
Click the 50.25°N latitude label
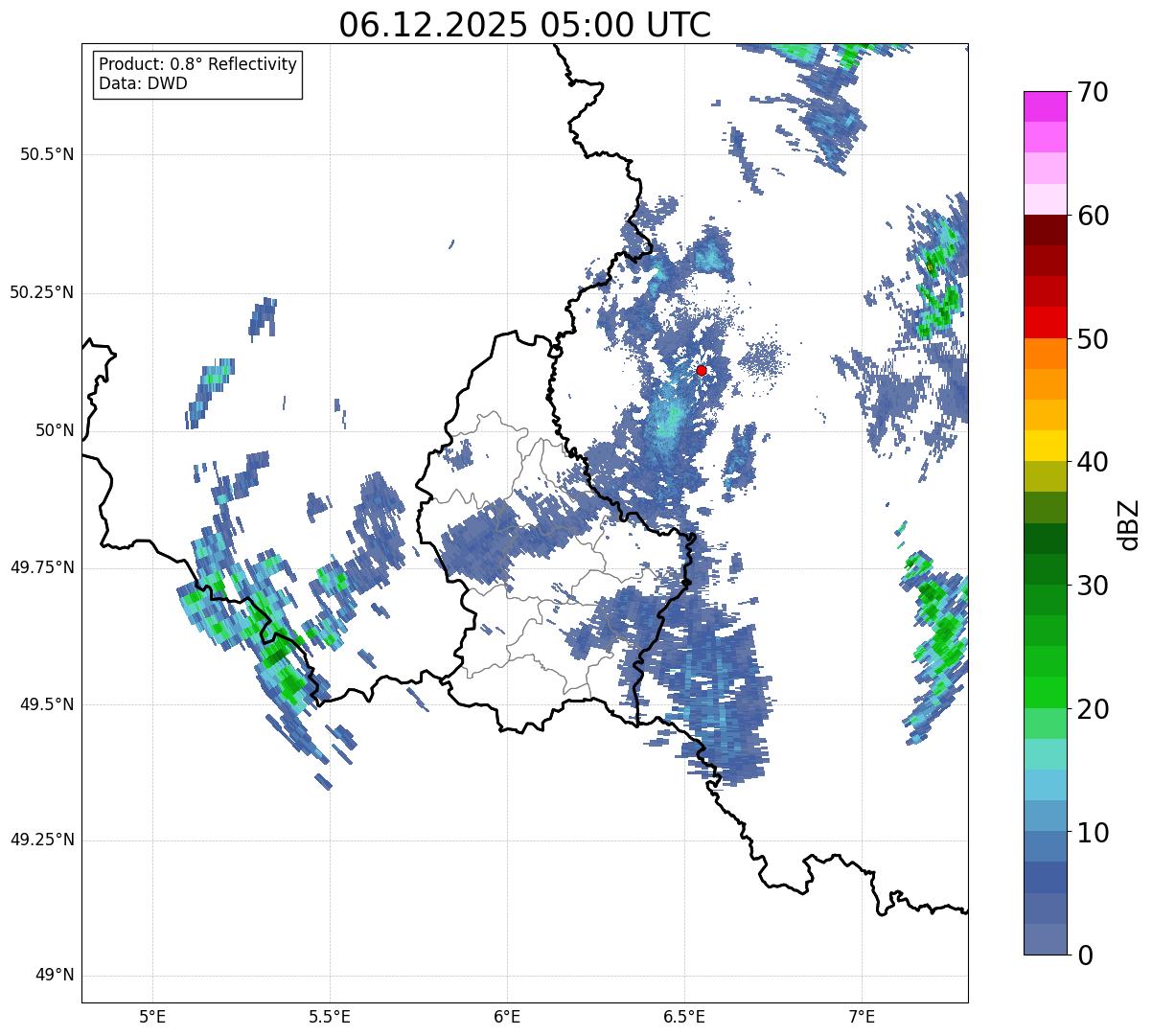tap(42, 292)
